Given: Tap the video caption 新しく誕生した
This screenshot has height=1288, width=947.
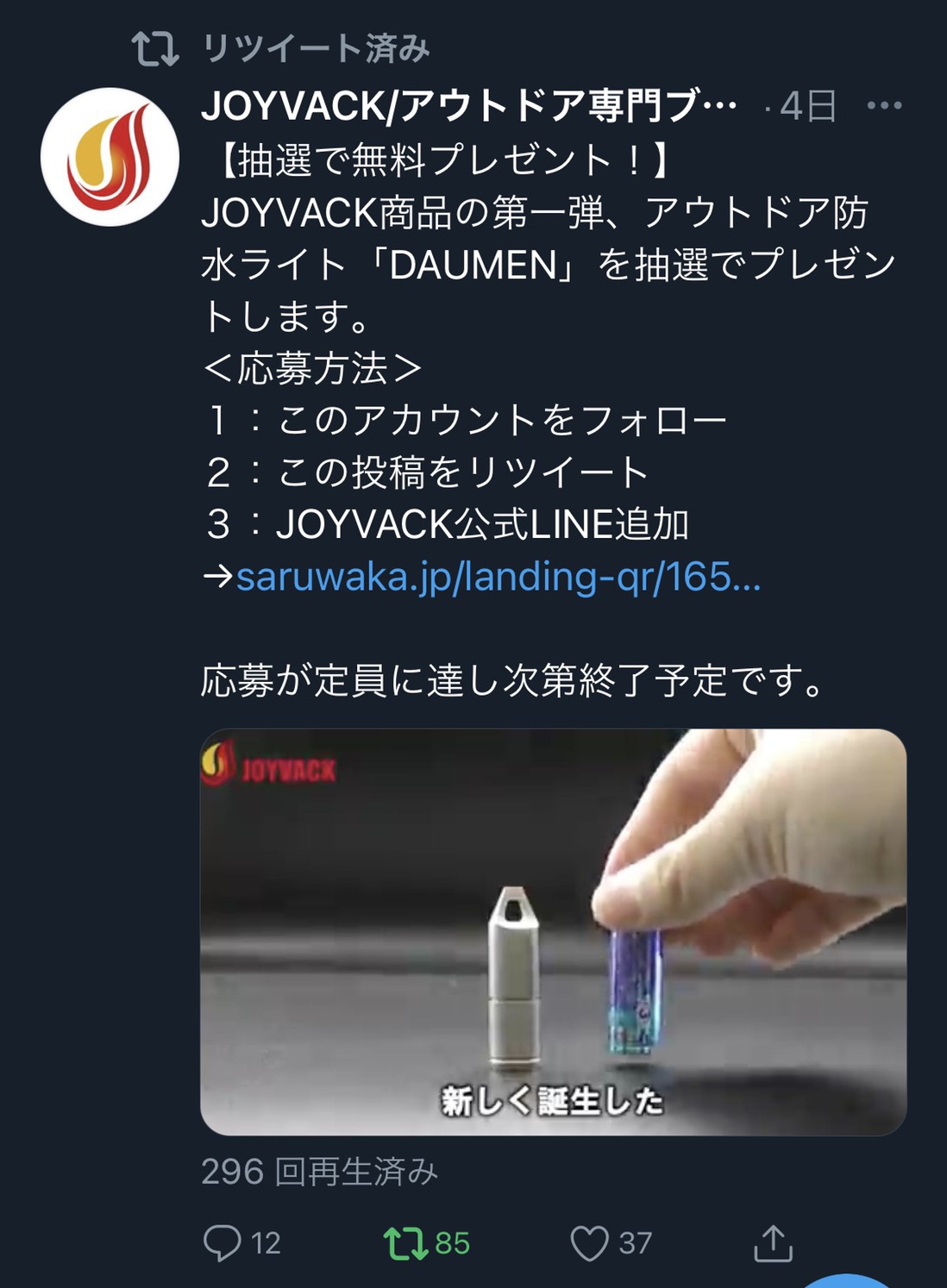Looking at the screenshot, I should pos(552,1101).
